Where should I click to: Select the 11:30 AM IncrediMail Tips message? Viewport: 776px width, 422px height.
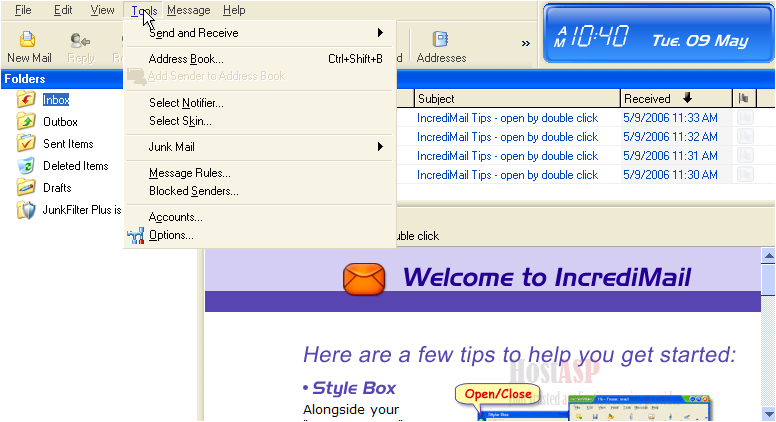pos(507,175)
